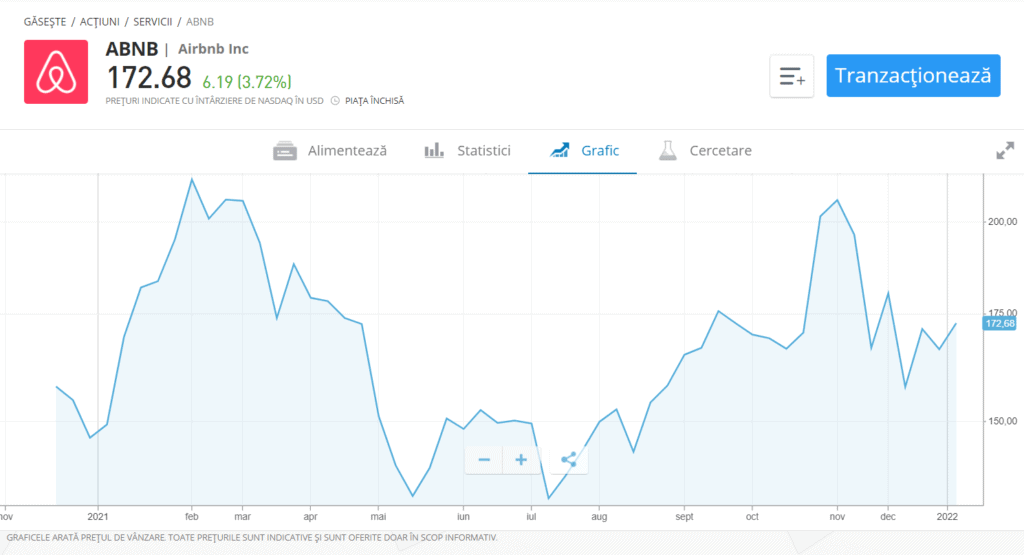This screenshot has width=1024, height=555.
Task: Go to Acțiuni breadcrumb link
Action: coord(100,22)
